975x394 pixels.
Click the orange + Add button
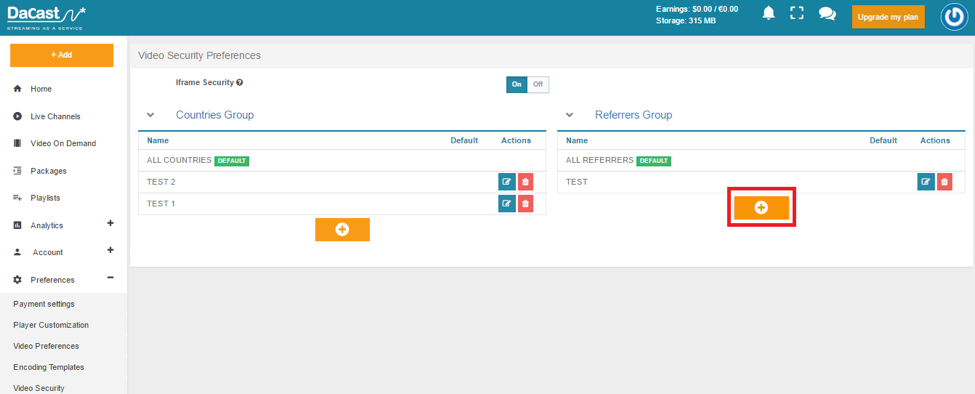tap(62, 55)
